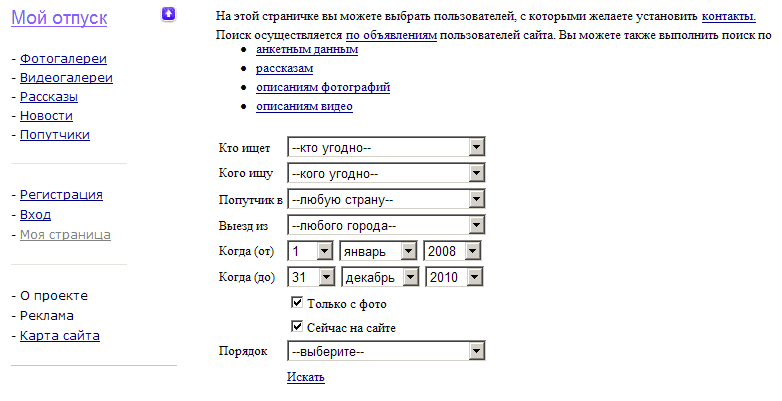This screenshot has width=782, height=401.
Task: Open the Когда (до) day dropdown showing 31
Action: tap(312, 277)
